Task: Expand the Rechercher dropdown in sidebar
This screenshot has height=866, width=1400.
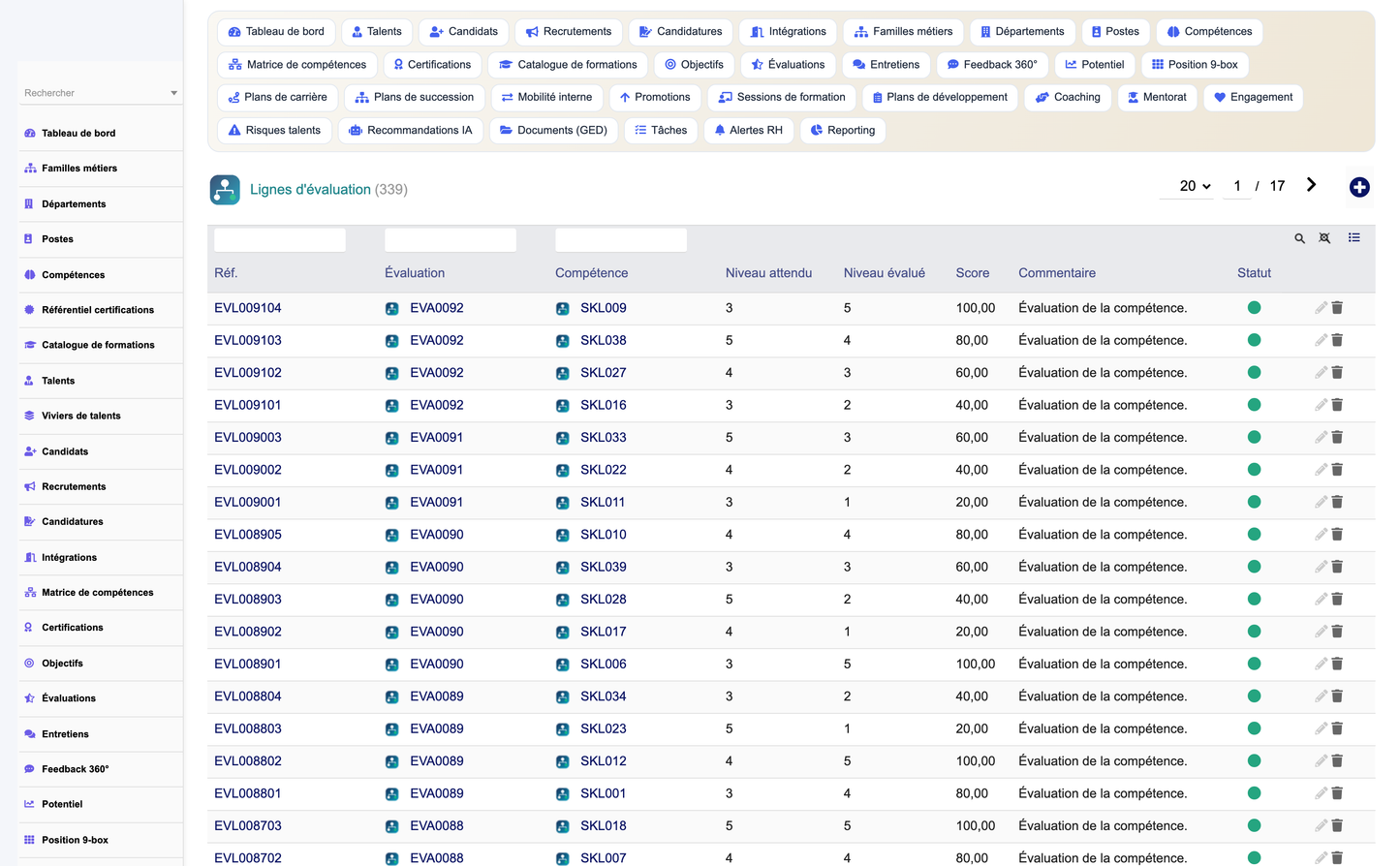Action: [173, 93]
